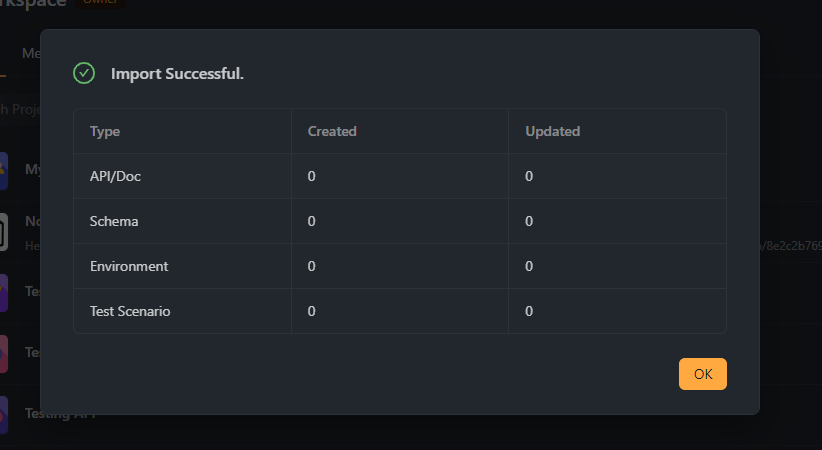Click the Created count for Test Scenario
The width and height of the screenshot is (822, 450).
(311, 312)
